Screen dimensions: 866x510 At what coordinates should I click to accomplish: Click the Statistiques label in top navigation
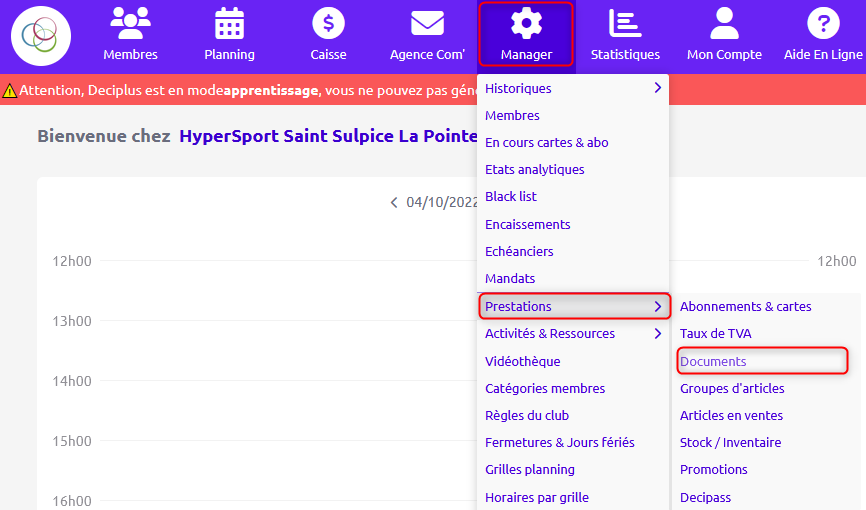625,55
